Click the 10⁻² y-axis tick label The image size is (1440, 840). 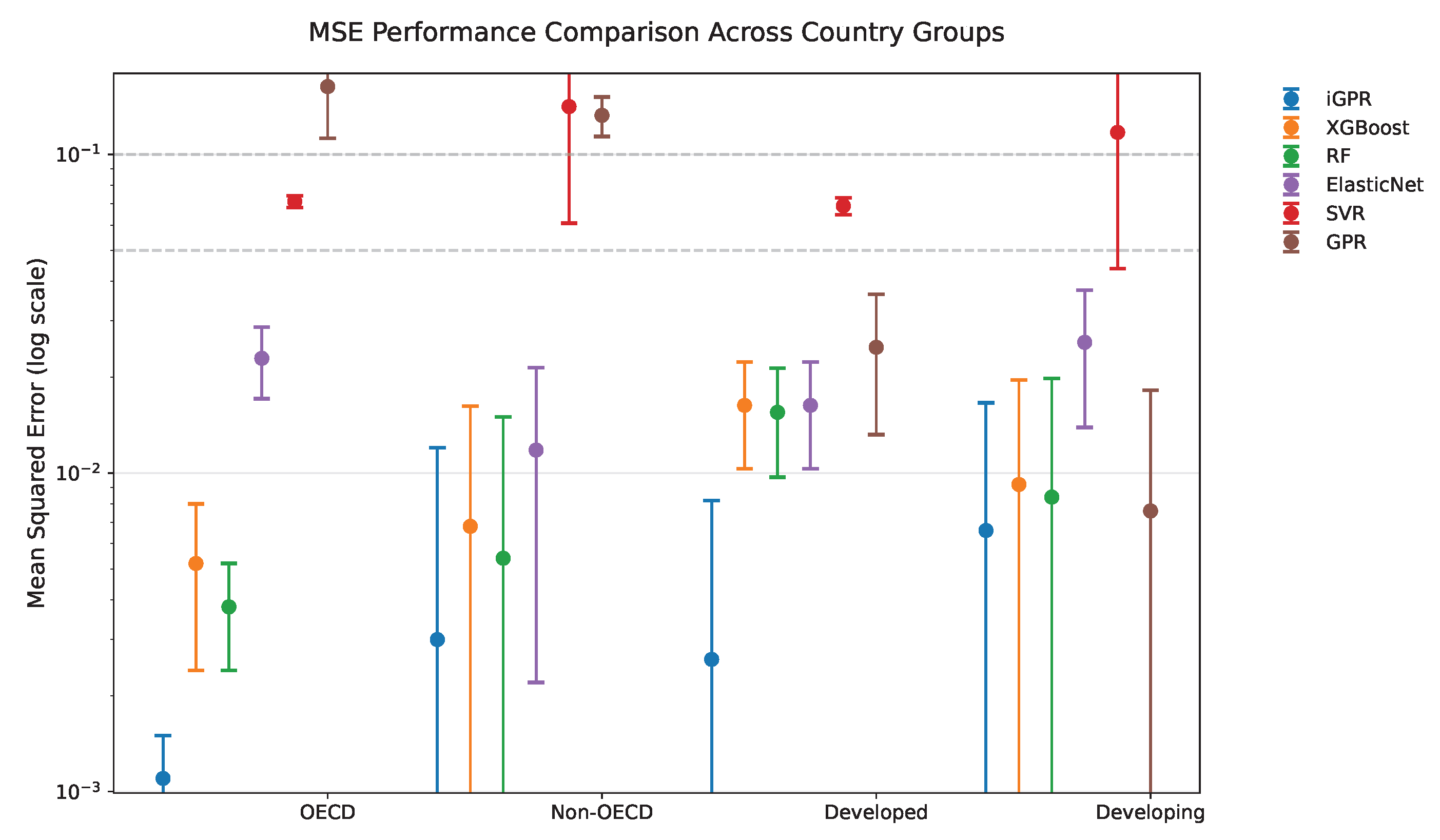(77, 473)
